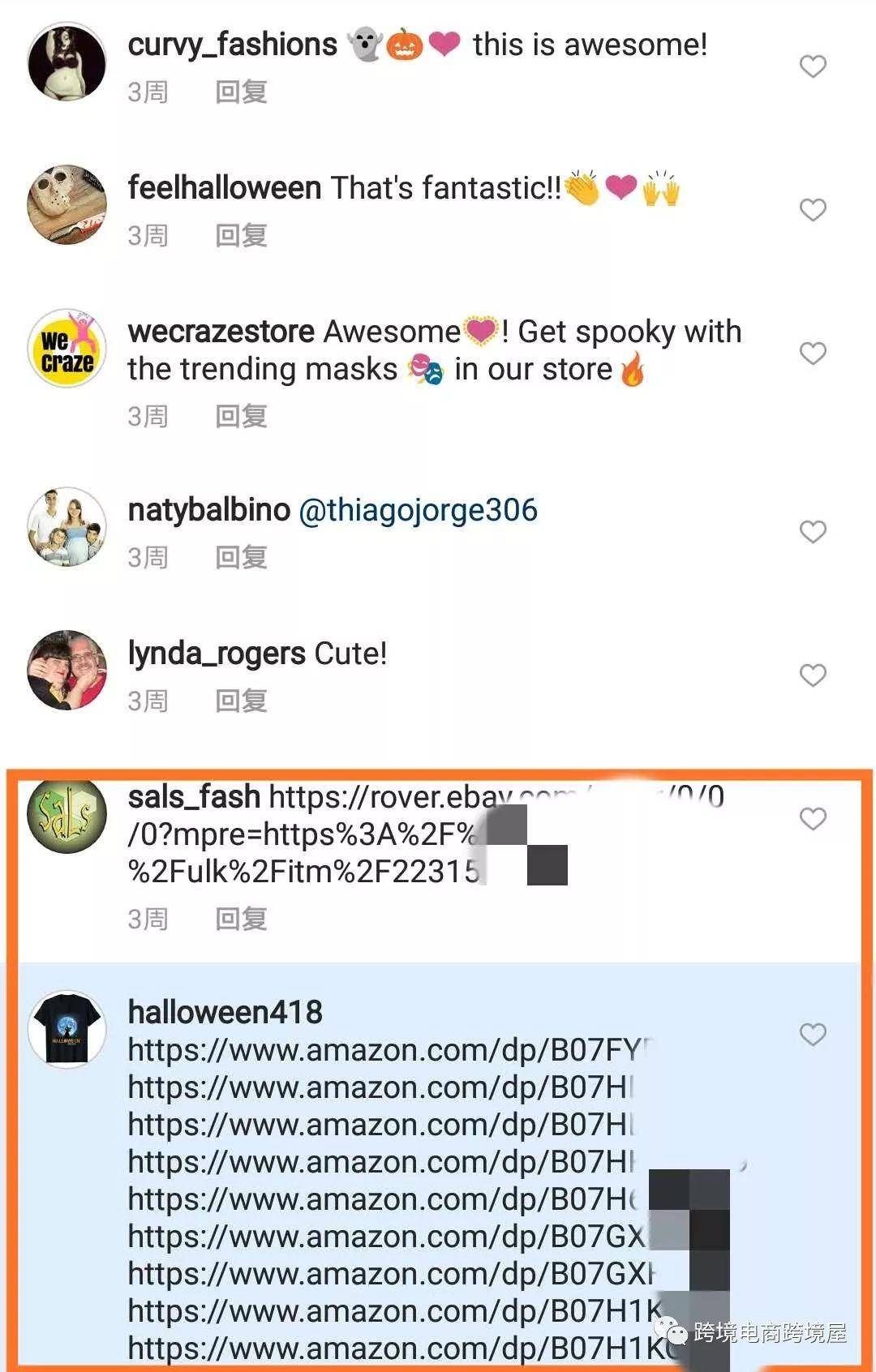Open feelhalloween mask avatar
This screenshot has width=876, height=1372.
click(67, 204)
